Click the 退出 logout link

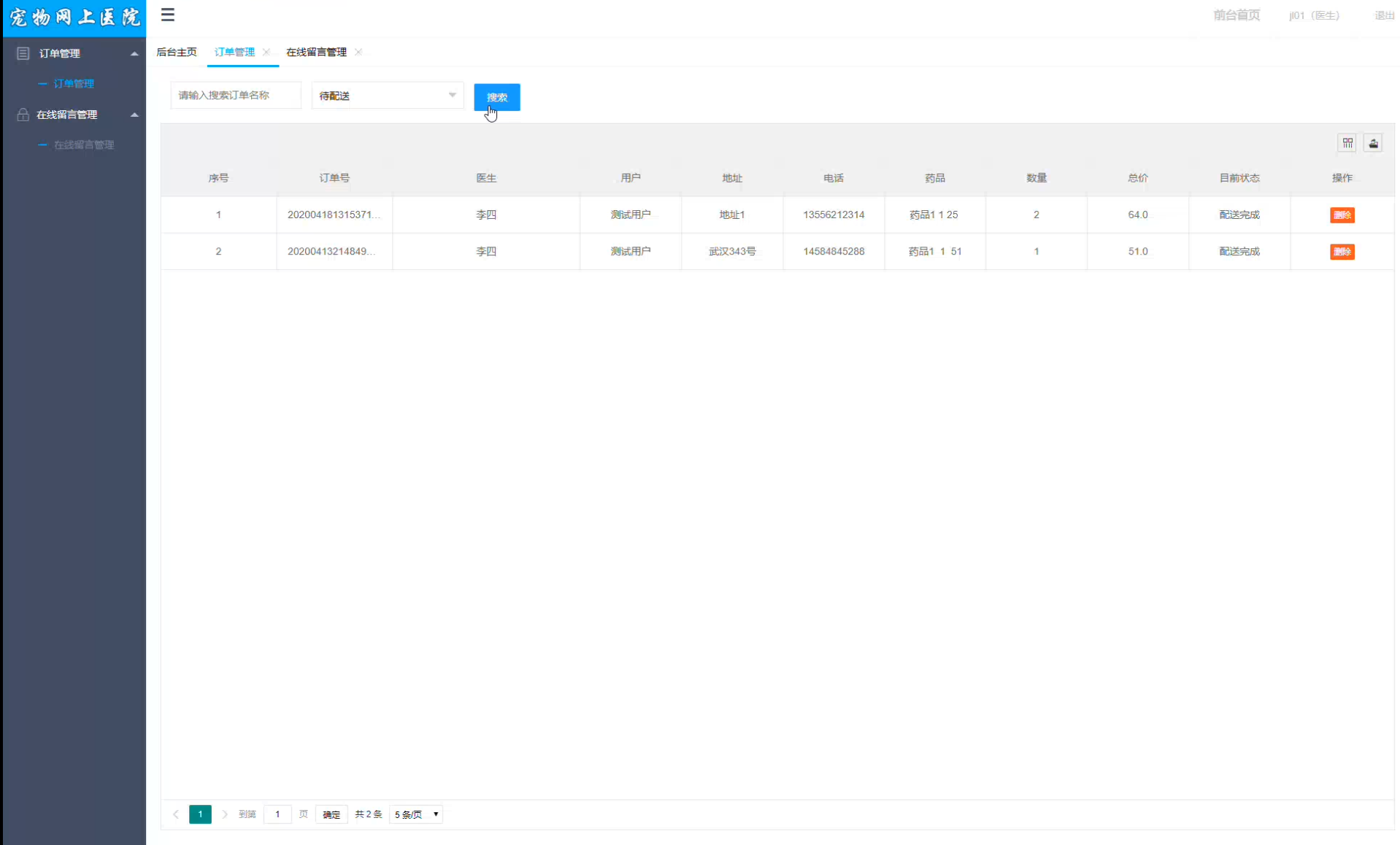(1385, 15)
